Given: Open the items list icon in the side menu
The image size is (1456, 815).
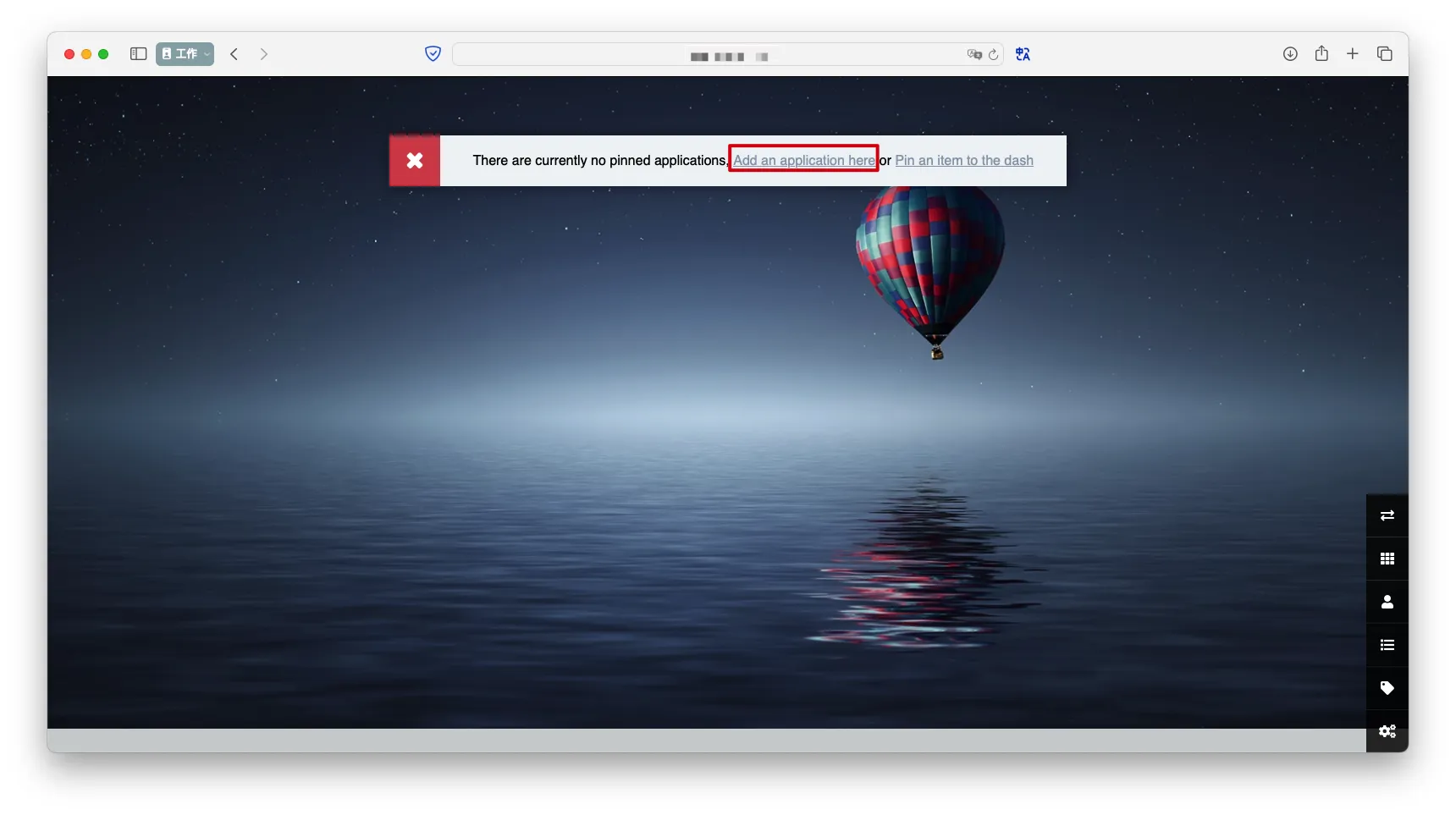Looking at the screenshot, I should (1387, 645).
